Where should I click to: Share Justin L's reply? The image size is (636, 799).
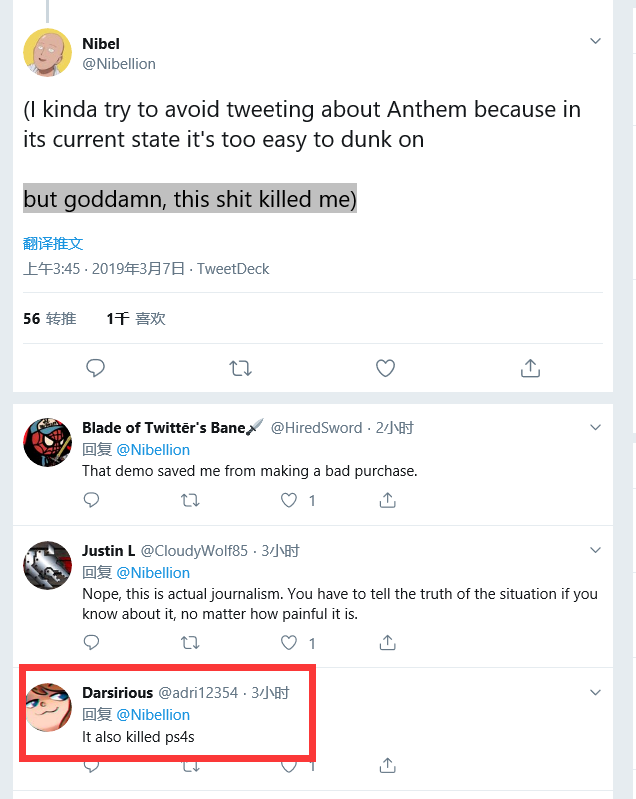pyautogui.click(x=387, y=642)
